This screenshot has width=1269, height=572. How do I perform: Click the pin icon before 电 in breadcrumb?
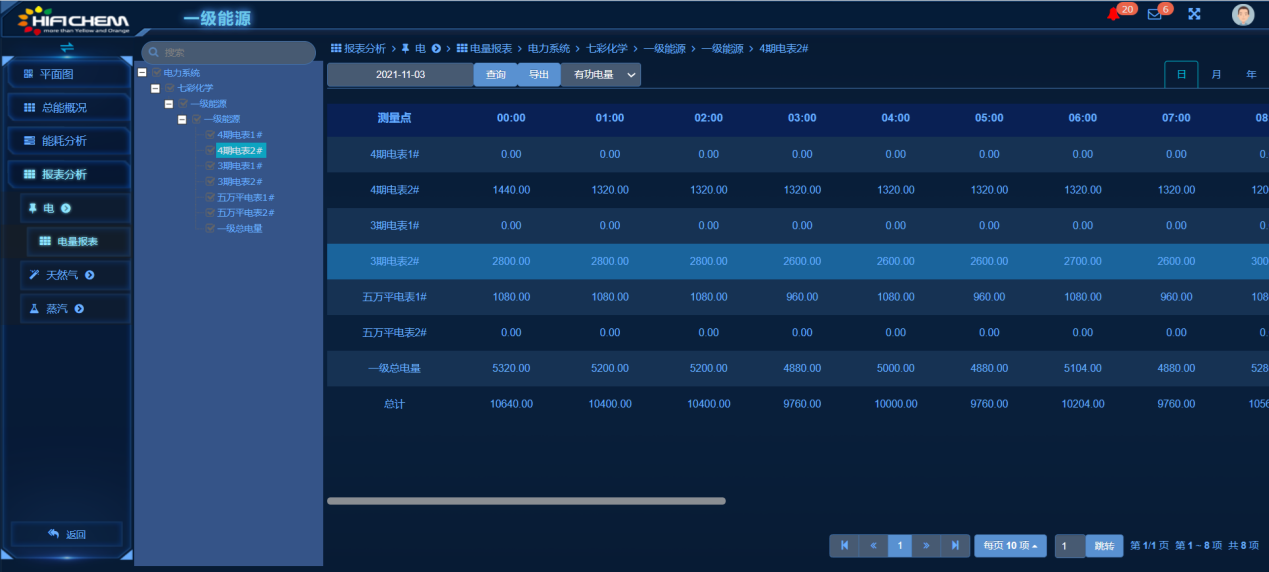[406, 48]
